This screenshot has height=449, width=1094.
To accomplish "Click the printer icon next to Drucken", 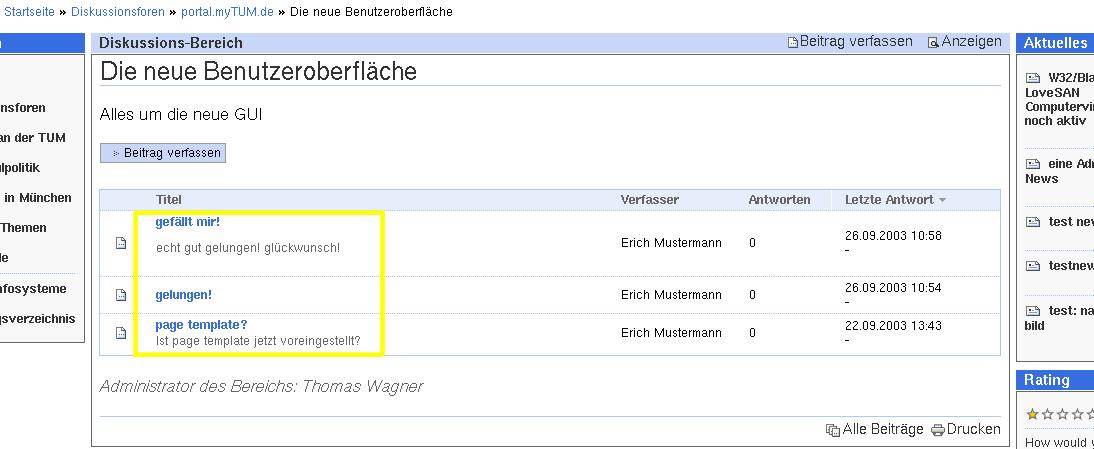I will point(937,430).
